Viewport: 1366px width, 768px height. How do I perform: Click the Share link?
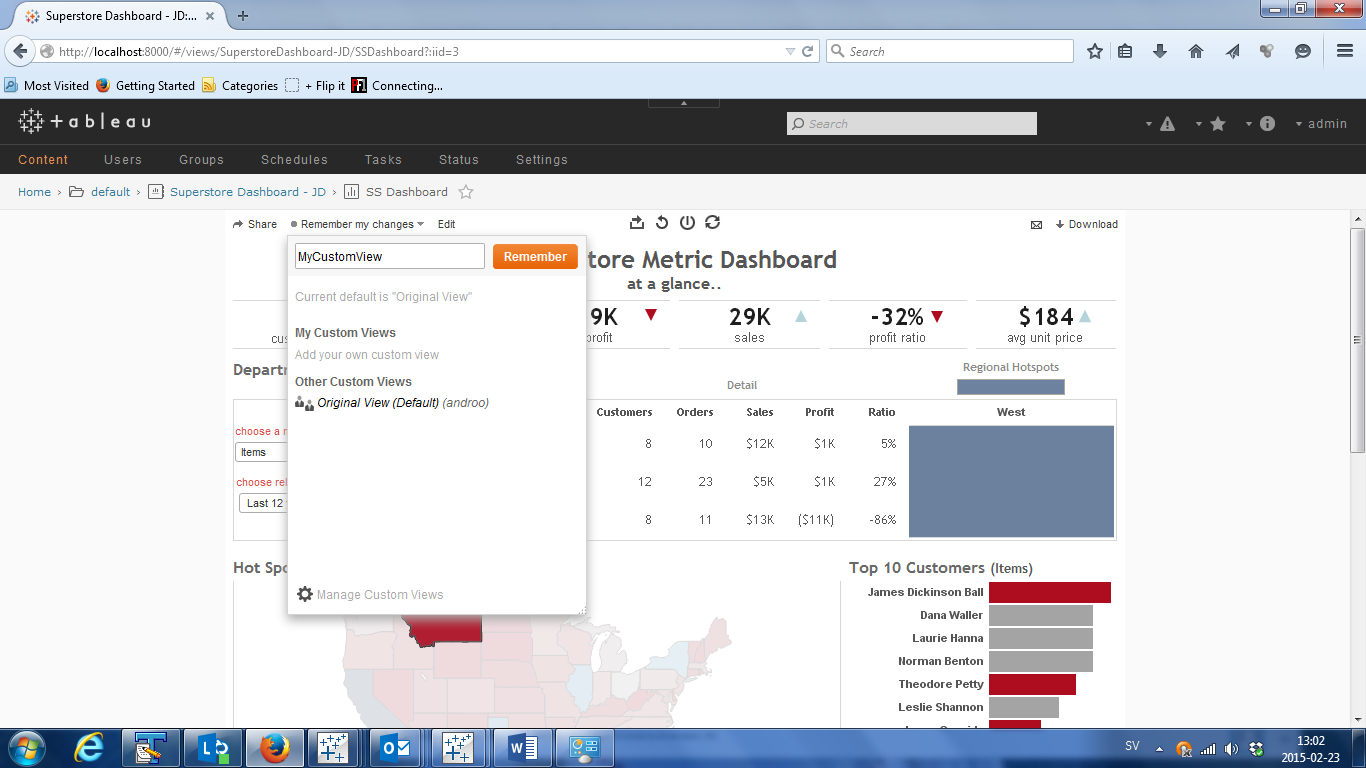(x=255, y=224)
